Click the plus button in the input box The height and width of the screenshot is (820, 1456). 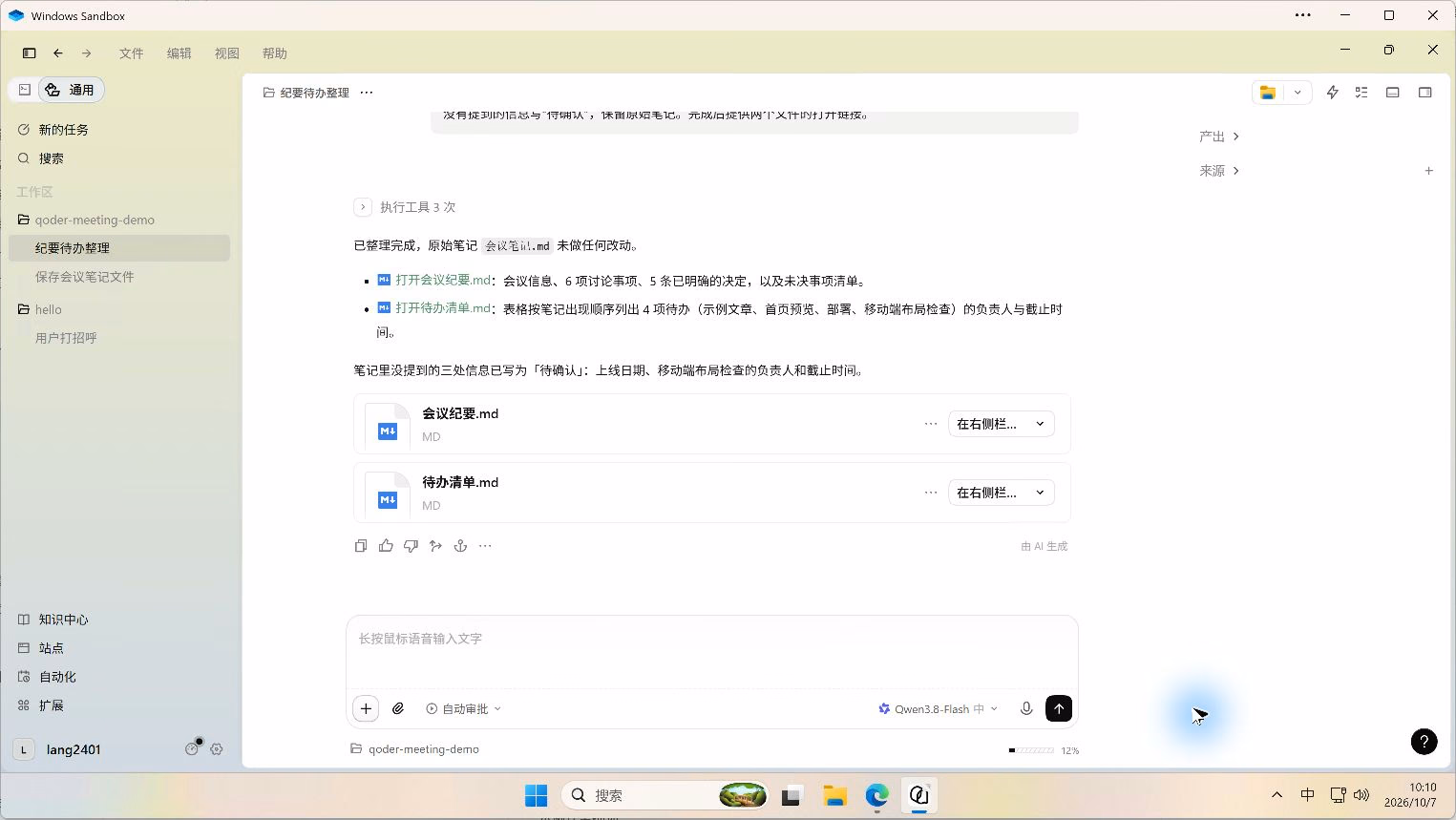pos(366,708)
